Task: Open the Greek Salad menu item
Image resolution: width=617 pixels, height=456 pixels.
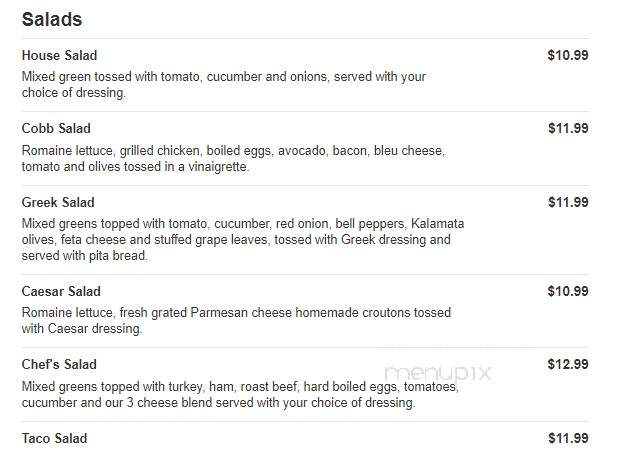Action: point(58,202)
